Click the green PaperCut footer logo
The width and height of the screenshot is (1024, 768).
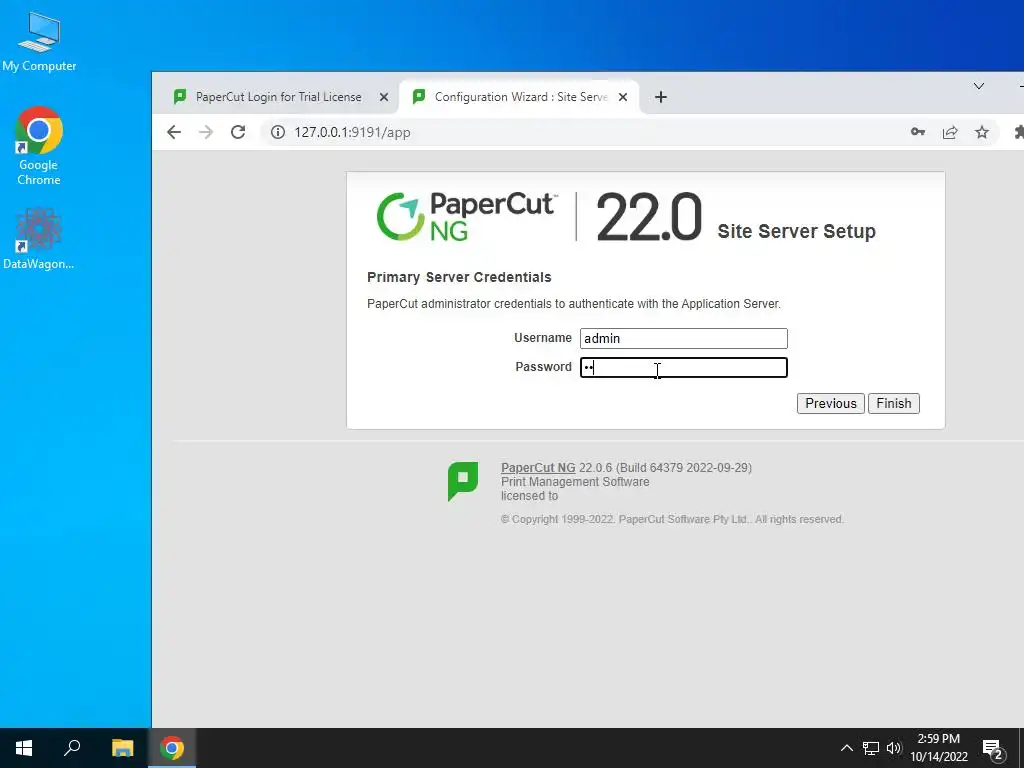point(463,481)
